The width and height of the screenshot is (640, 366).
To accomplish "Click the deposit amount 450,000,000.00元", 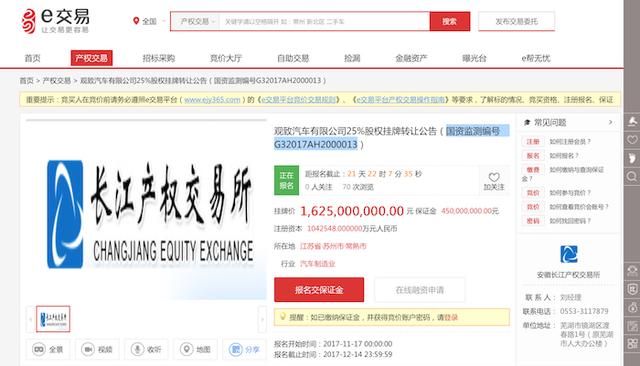I will (x=470, y=211).
